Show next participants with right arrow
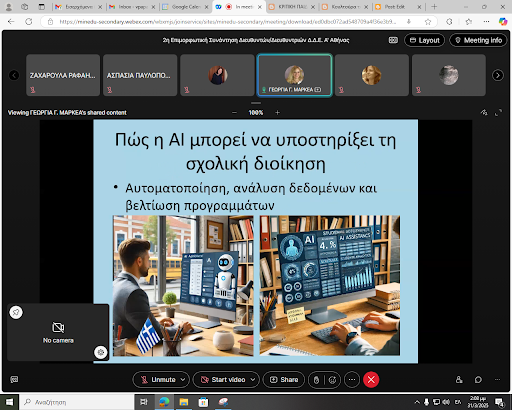512x410 pixels. pos(498,75)
